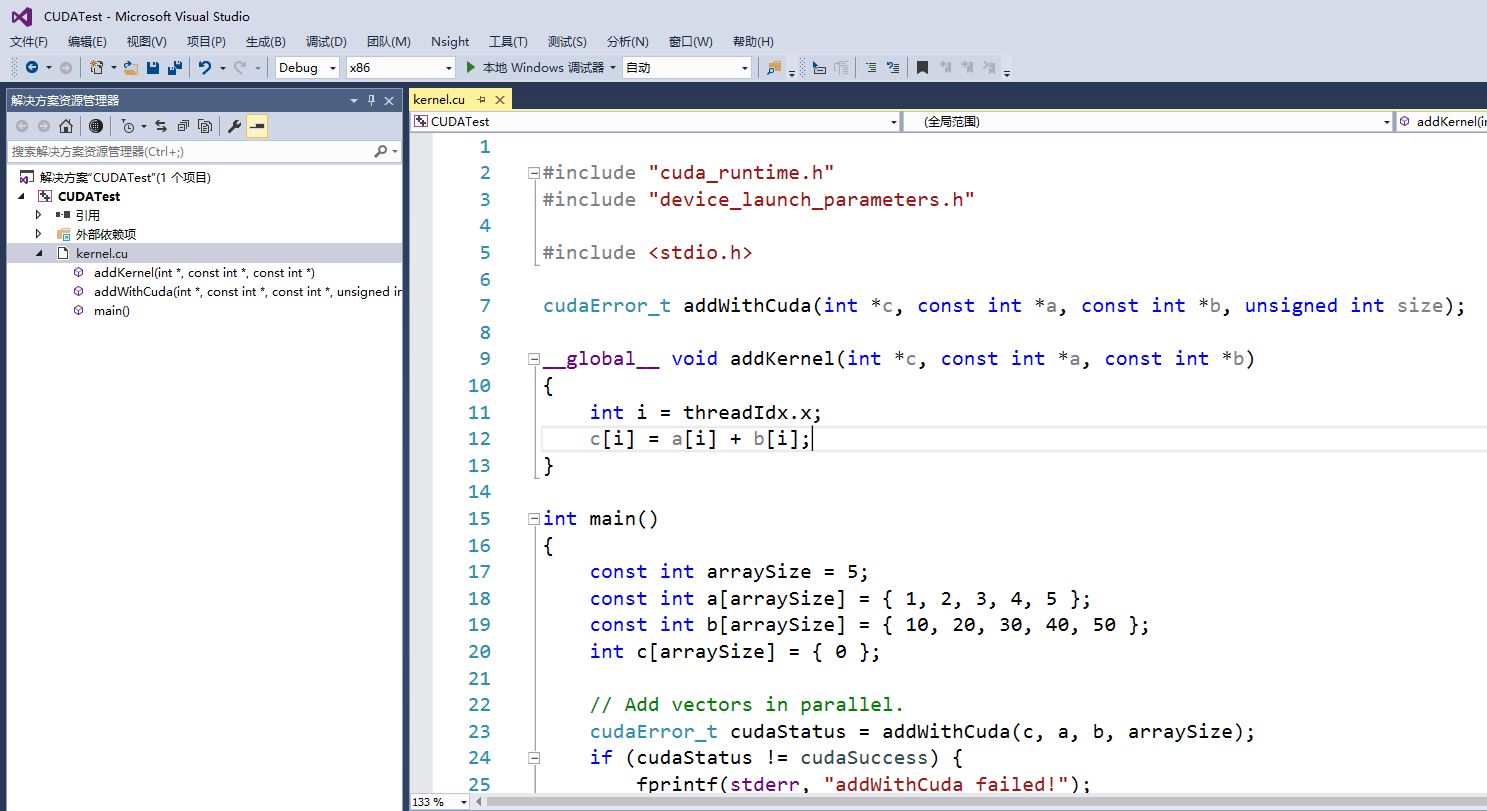
Task: Open the dropdown arrow beside 本地 Windows 调试器
Action: [x=612, y=68]
